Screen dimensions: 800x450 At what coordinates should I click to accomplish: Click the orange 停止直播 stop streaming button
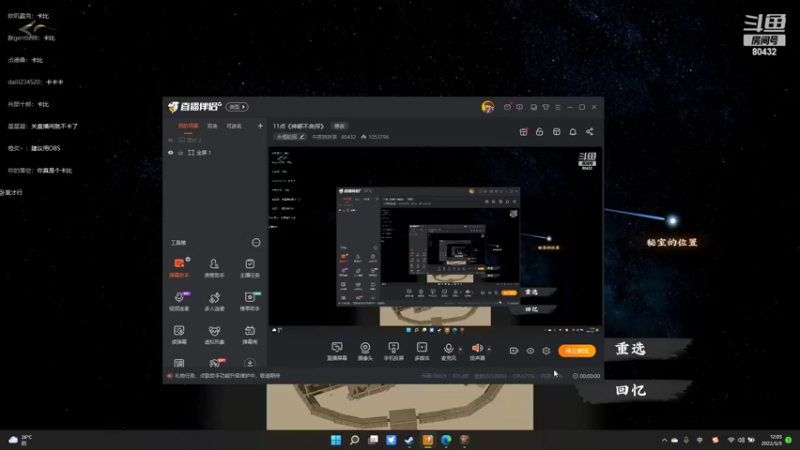pyautogui.click(x=577, y=351)
